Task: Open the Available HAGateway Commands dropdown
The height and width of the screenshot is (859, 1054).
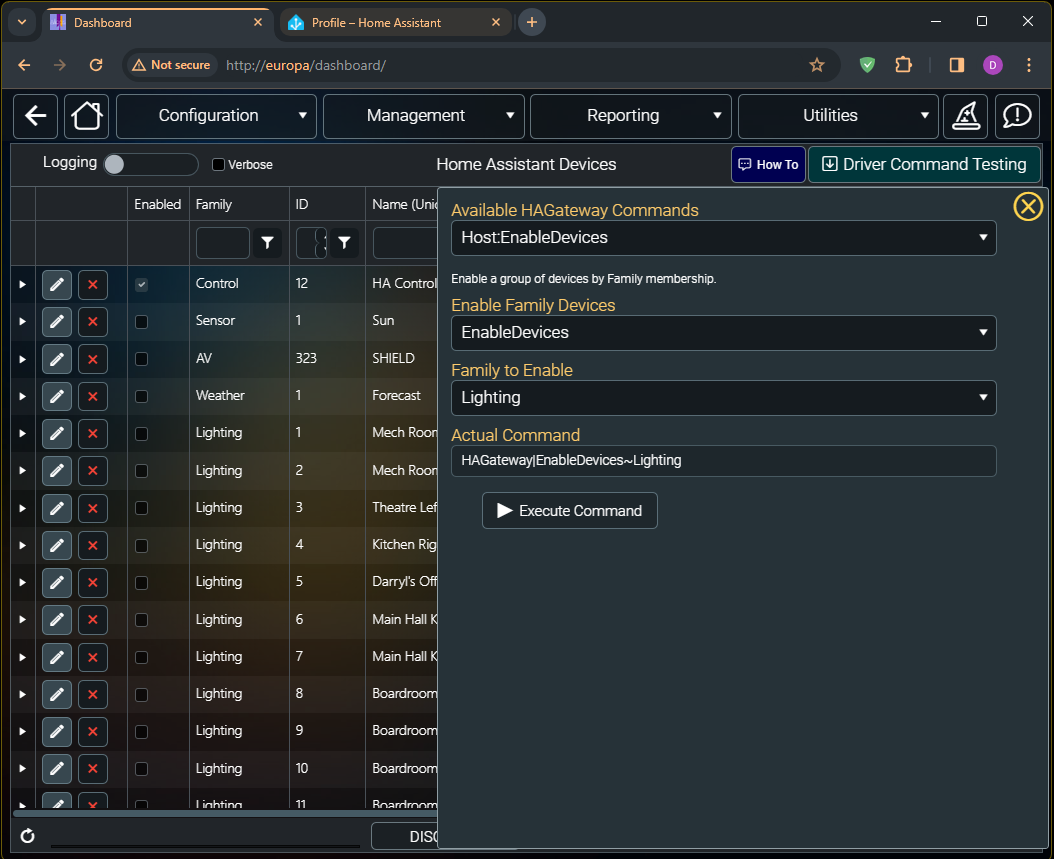Action: pos(723,238)
